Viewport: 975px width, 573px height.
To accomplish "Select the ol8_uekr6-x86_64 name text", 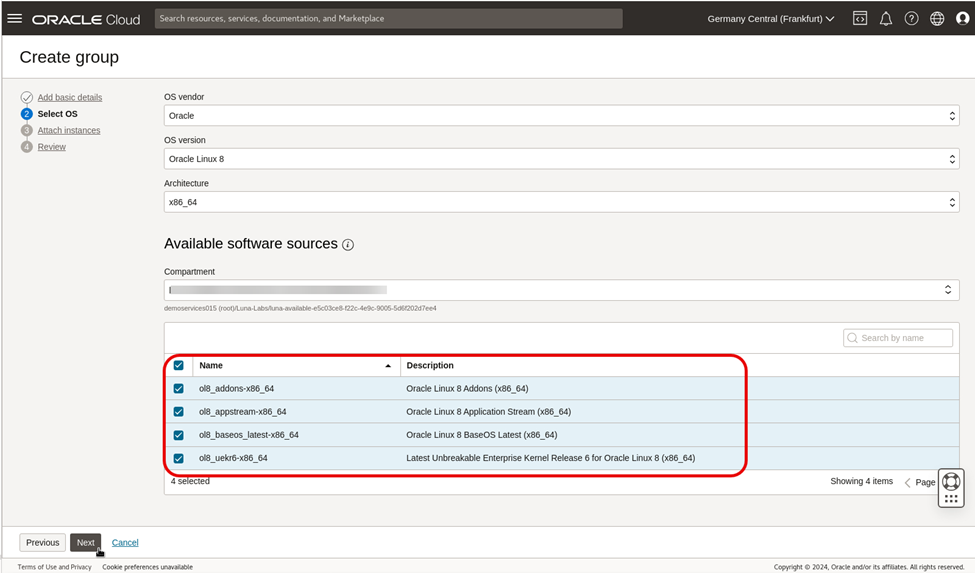I will click(233, 458).
